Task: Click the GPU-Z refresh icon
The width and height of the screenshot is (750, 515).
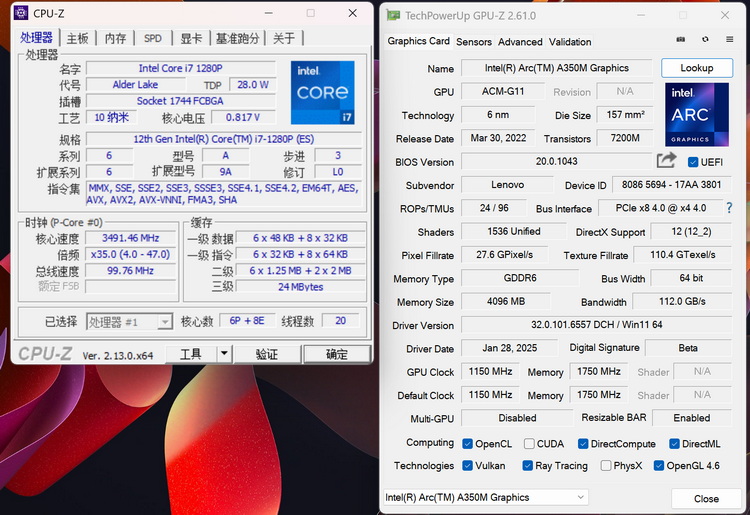Action: point(705,40)
